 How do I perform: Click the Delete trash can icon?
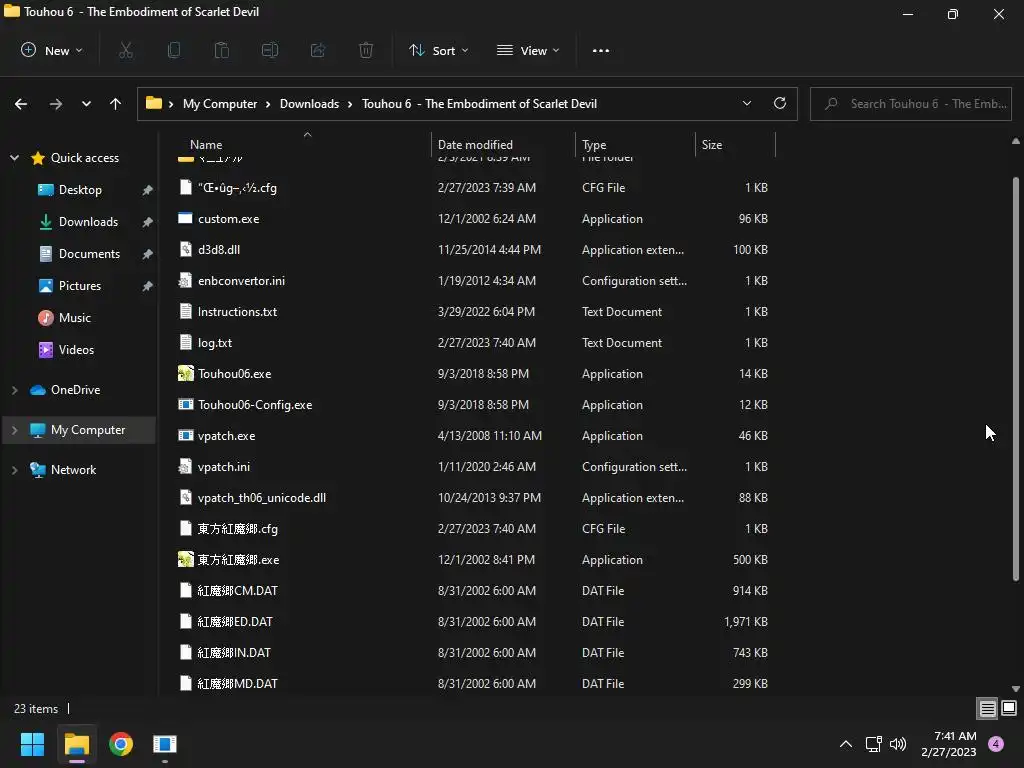pos(366,50)
